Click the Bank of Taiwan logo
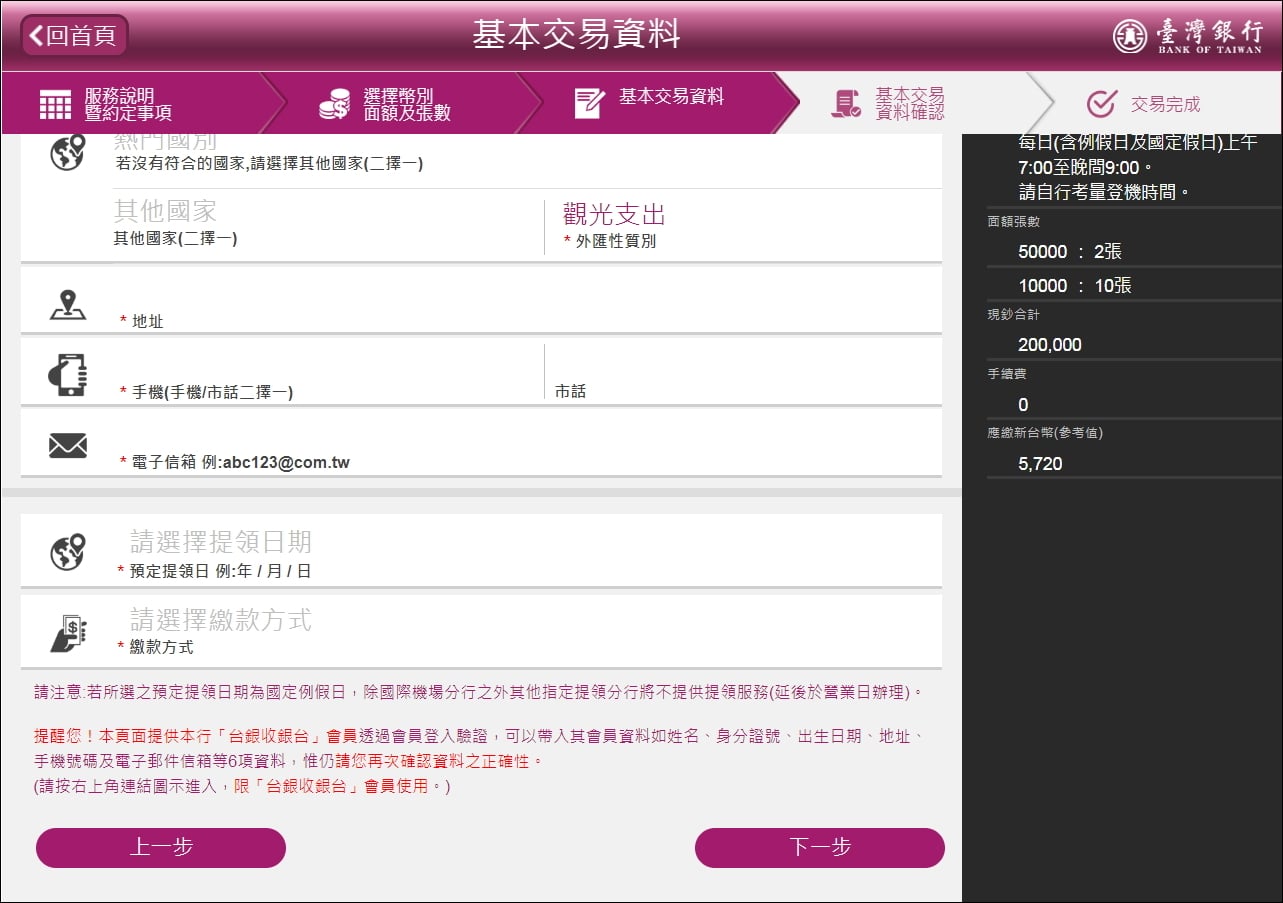1283x903 pixels. click(1187, 35)
